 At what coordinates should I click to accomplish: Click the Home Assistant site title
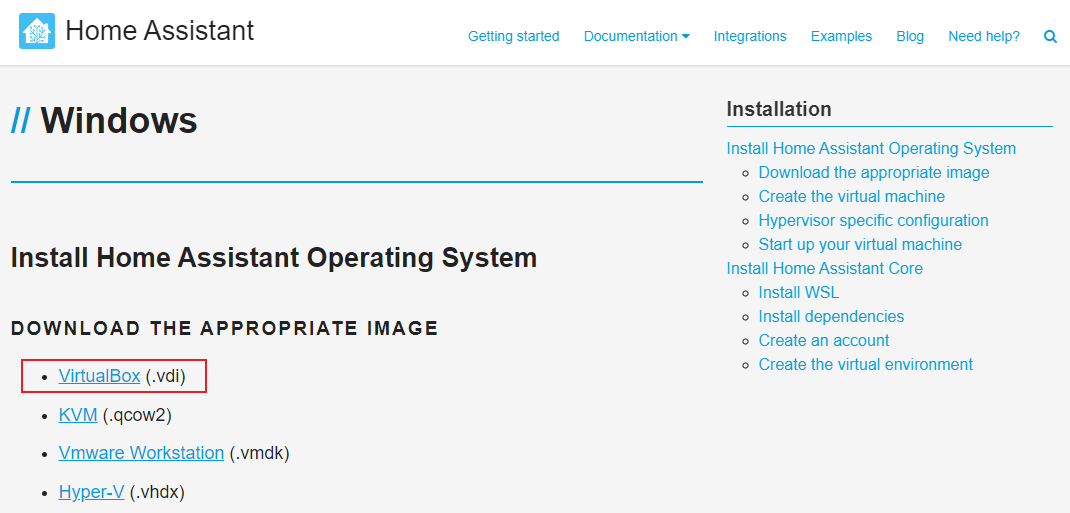click(x=160, y=31)
